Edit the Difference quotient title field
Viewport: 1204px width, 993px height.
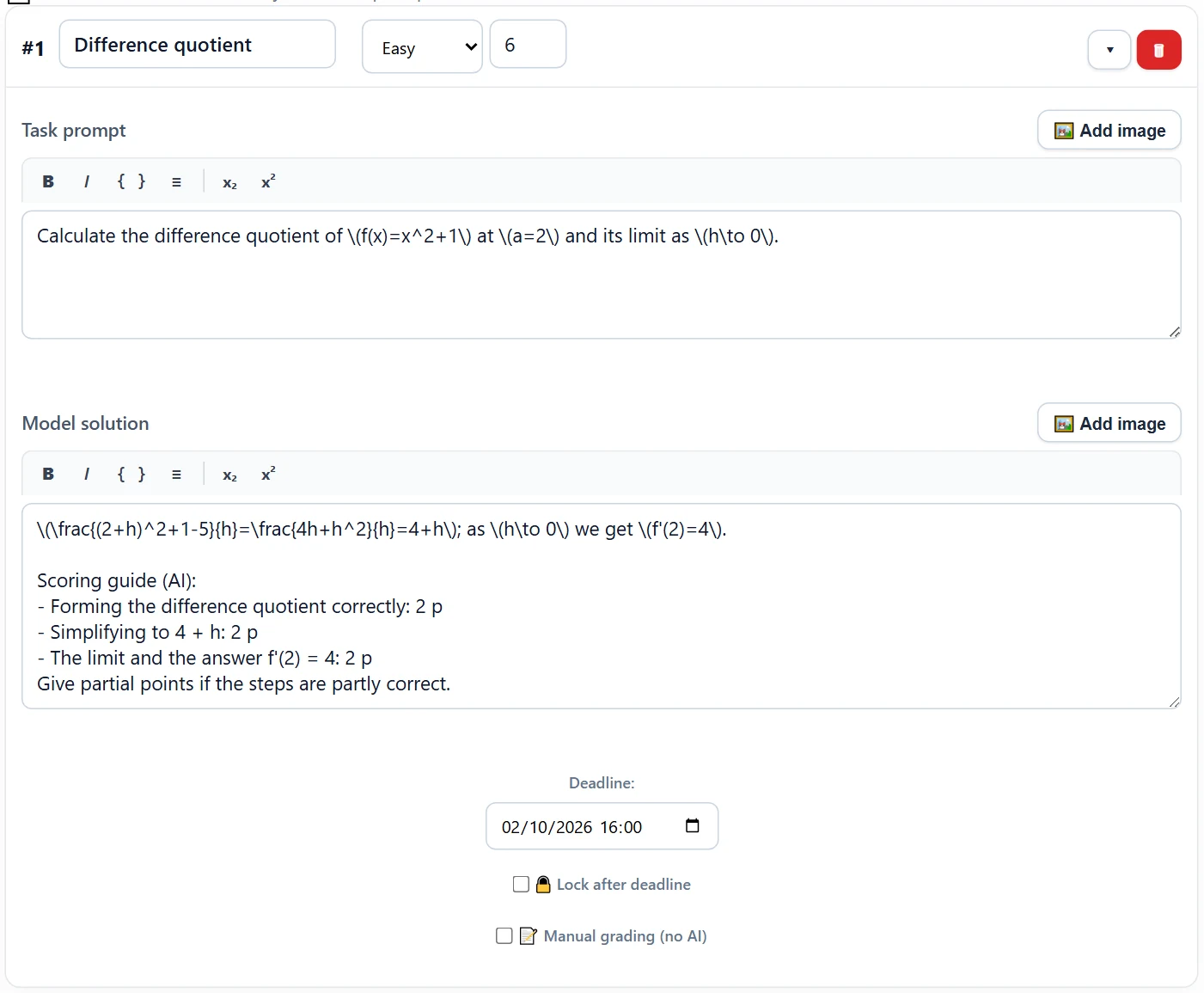tap(197, 45)
